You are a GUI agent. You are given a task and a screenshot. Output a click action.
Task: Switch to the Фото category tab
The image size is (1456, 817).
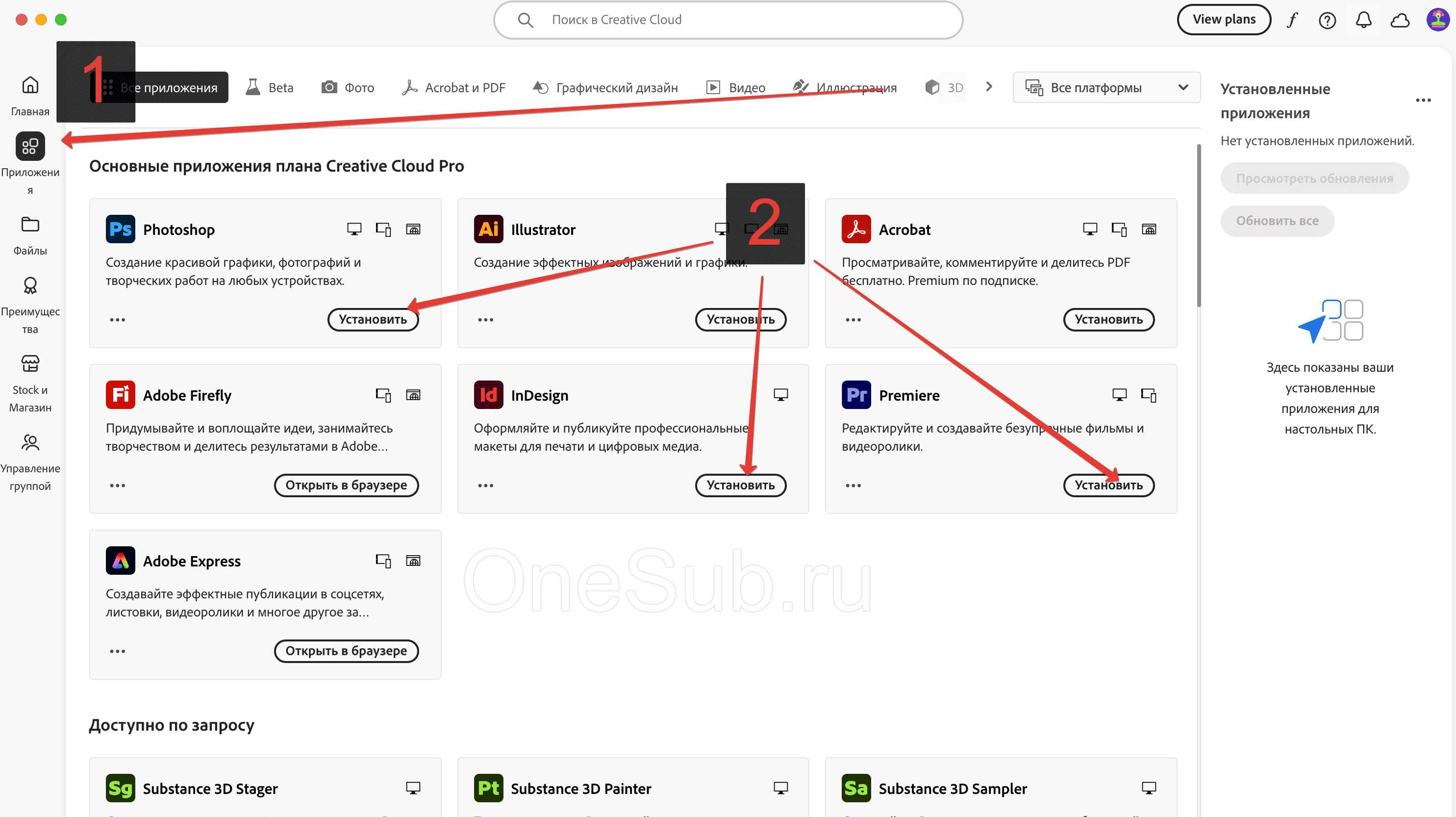[347, 87]
